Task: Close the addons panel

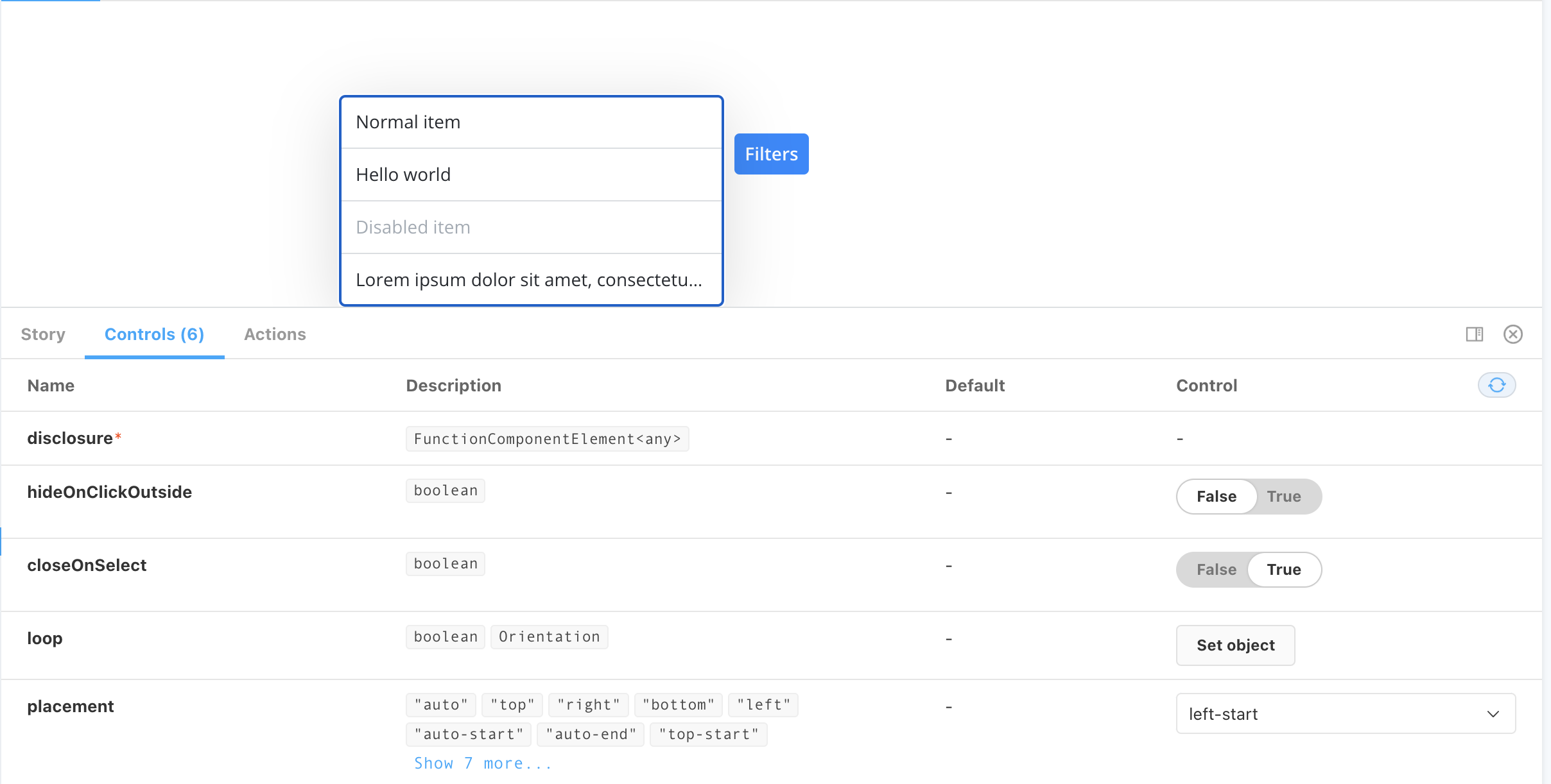Action: [1513, 334]
